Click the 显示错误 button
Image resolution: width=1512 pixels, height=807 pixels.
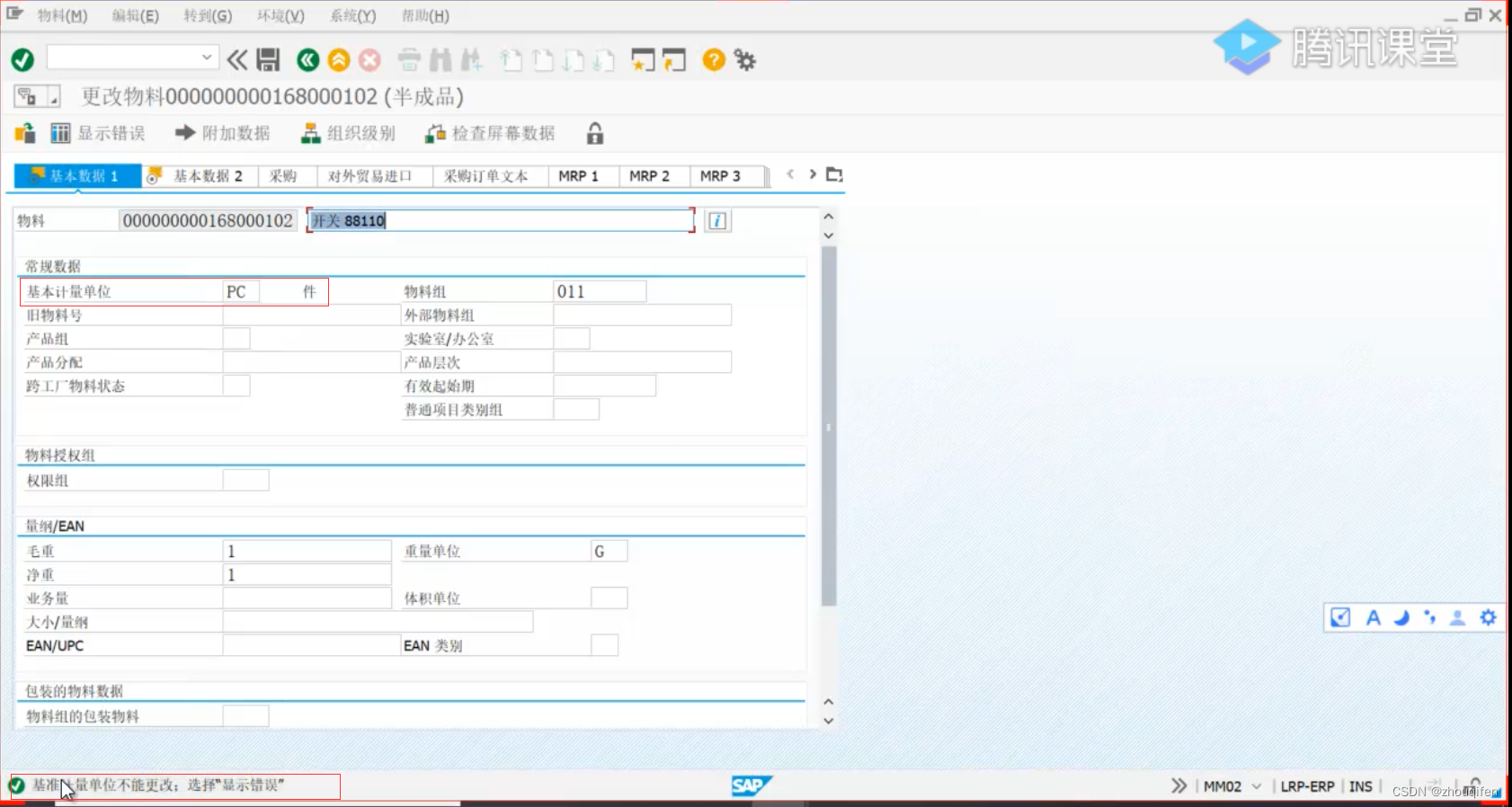coord(98,133)
